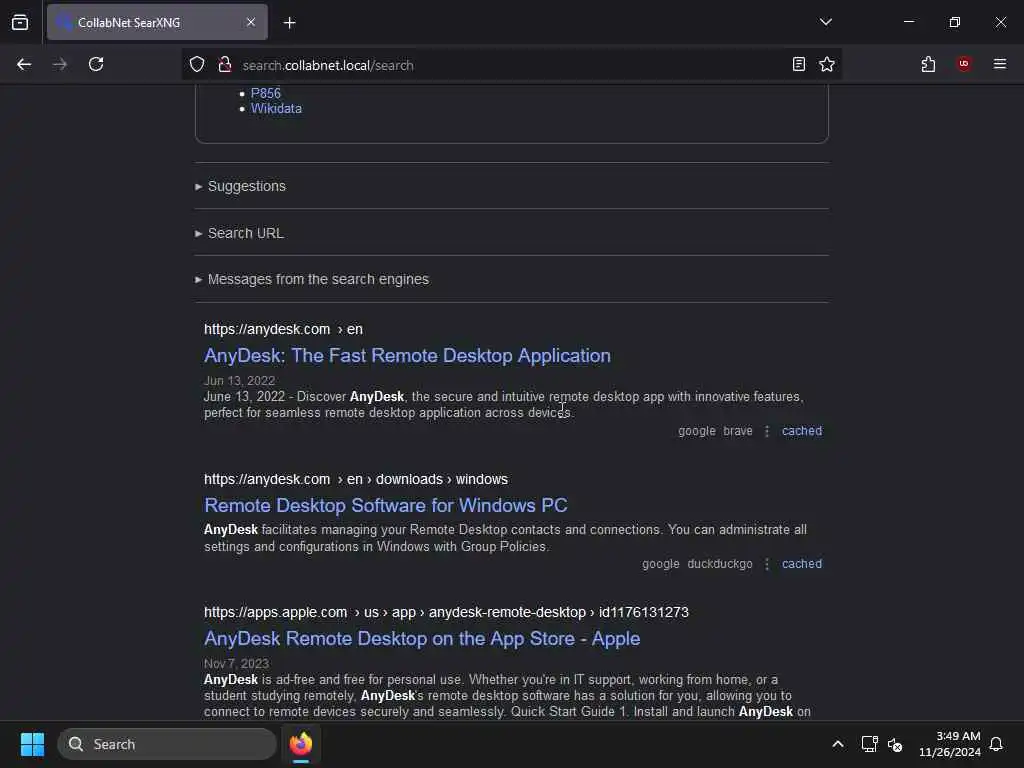Select the CollabNet SearXNG tab
The height and width of the screenshot is (768, 1024).
157,22
